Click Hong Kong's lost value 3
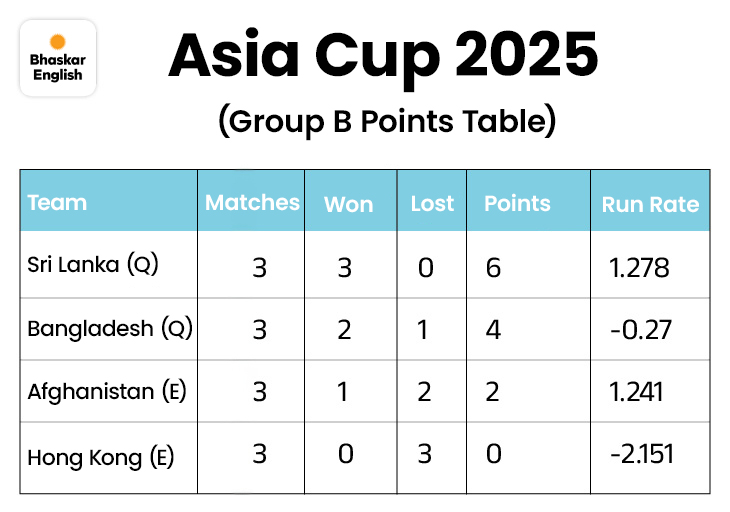The height and width of the screenshot is (512, 730). point(424,456)
